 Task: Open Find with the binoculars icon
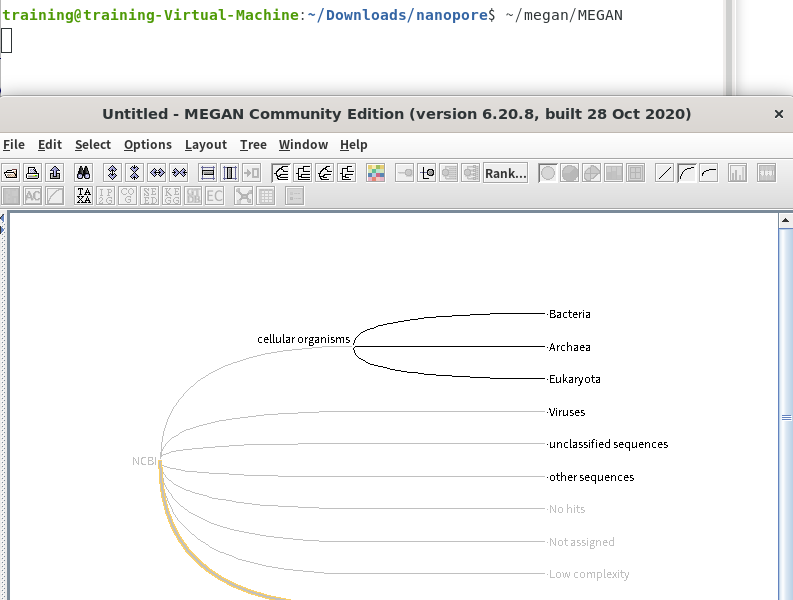click(83, 173)
